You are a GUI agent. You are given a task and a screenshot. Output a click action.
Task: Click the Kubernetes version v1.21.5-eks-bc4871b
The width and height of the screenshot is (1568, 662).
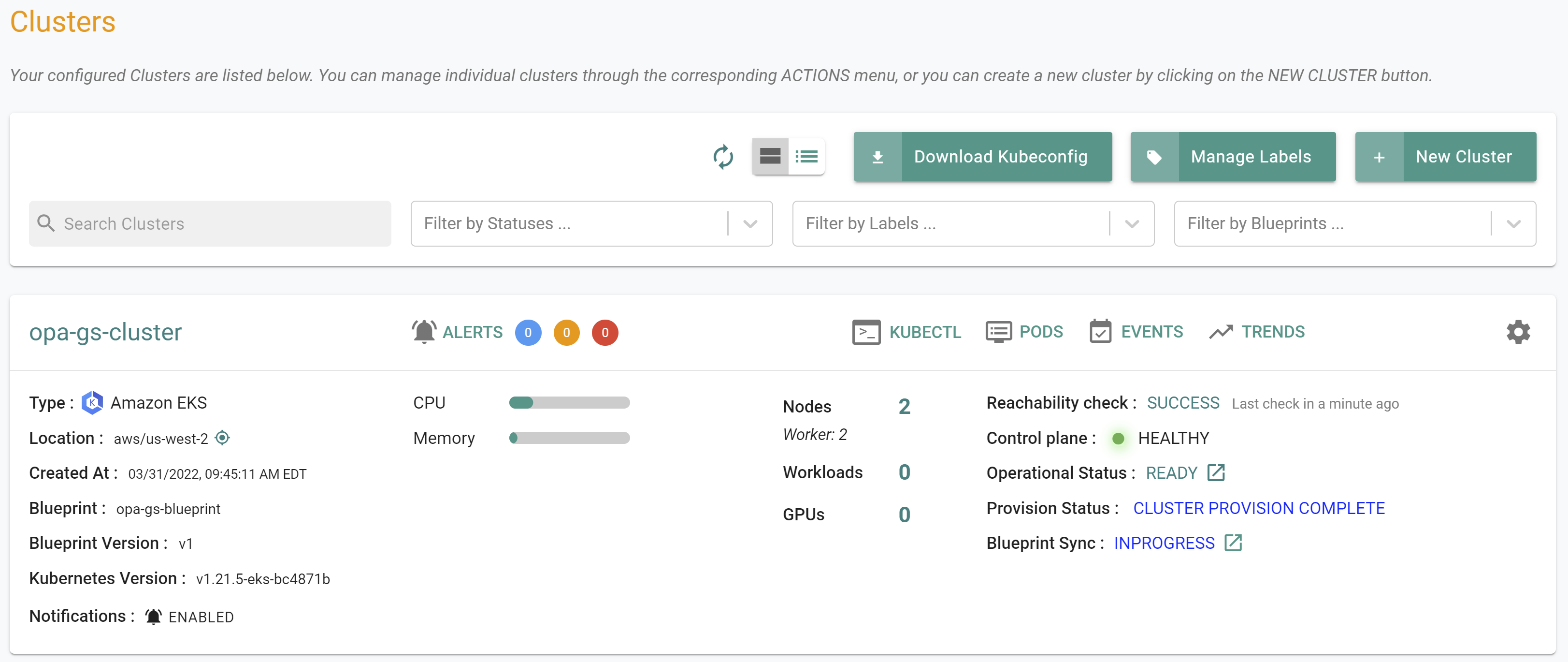(x=263, y=578)
